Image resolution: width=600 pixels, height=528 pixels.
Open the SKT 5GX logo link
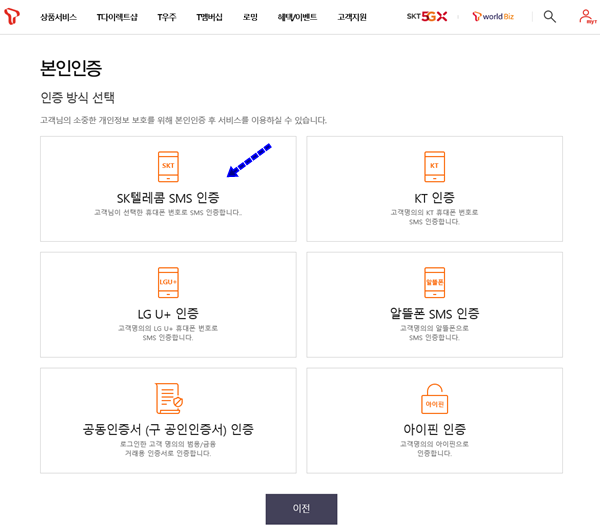click(427, 16)
